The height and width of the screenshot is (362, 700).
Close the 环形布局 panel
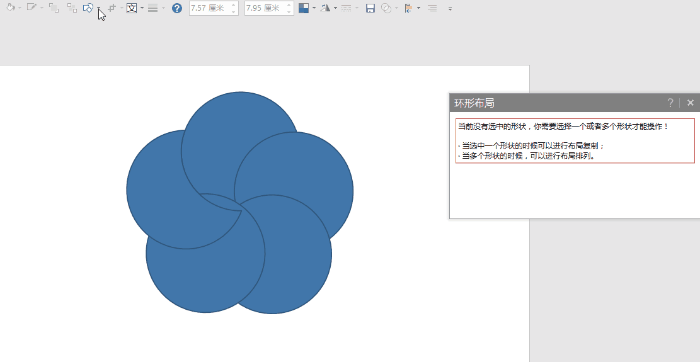[x=690, y=103]
